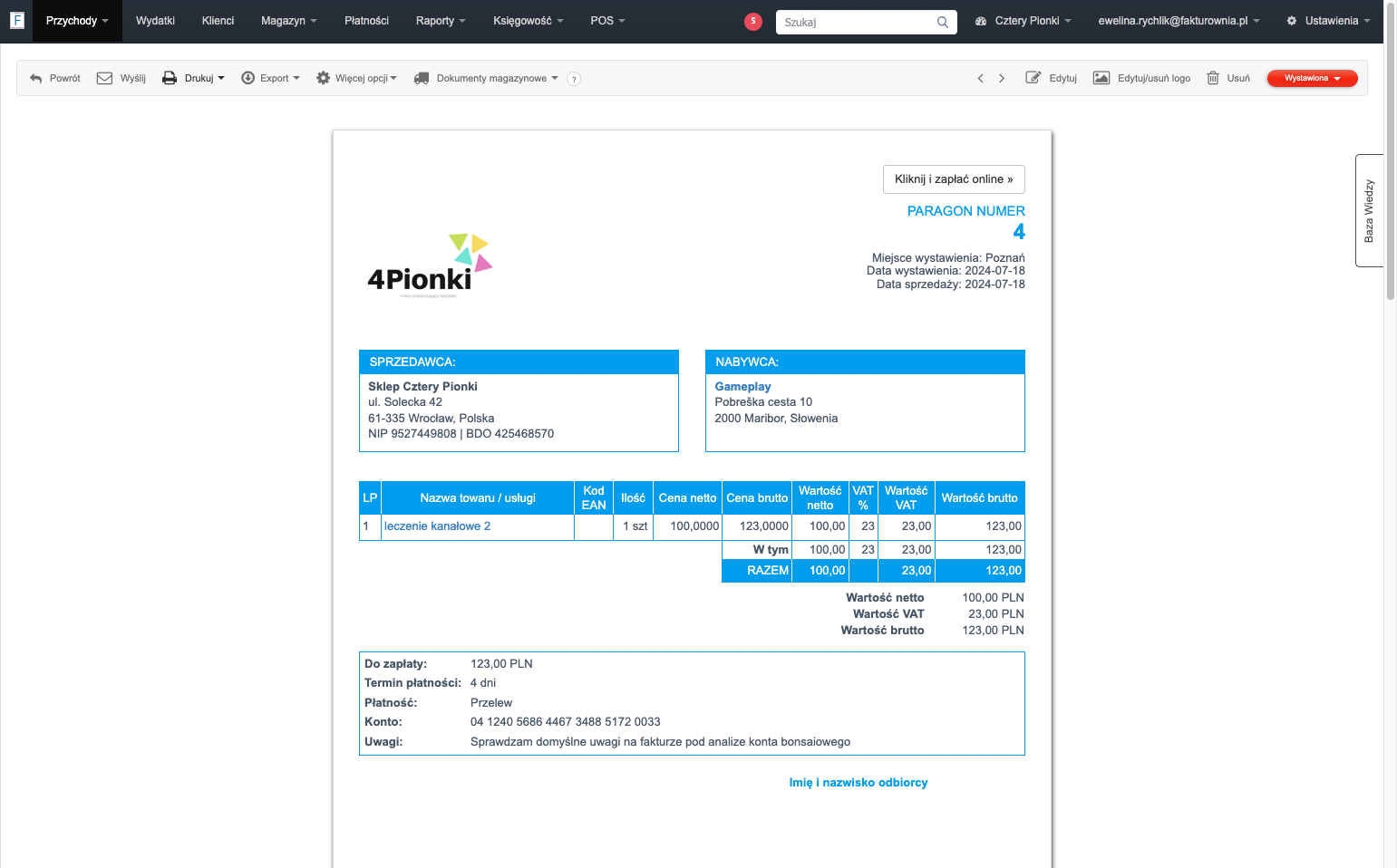Click the Data sprzedaży: 2024-07-18 text
The height and width of the screenshot is (868, 1397).
pyautogui.click(x=951, y=285)
